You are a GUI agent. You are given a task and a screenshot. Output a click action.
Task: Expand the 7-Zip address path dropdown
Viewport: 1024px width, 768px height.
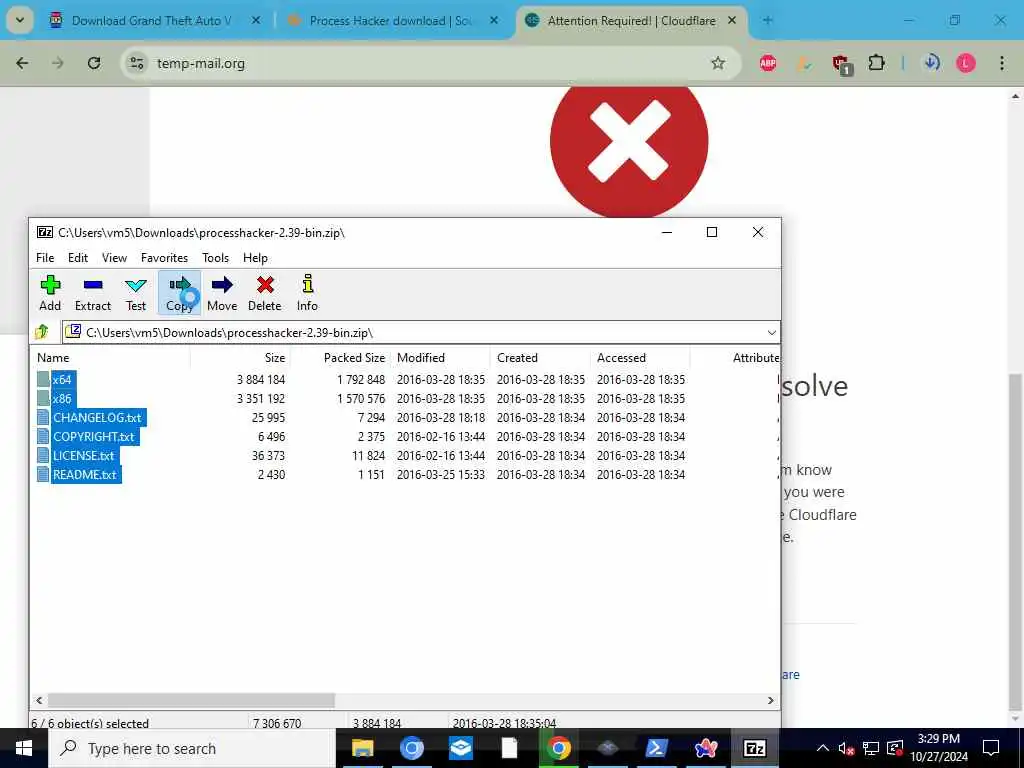[771, 332]
